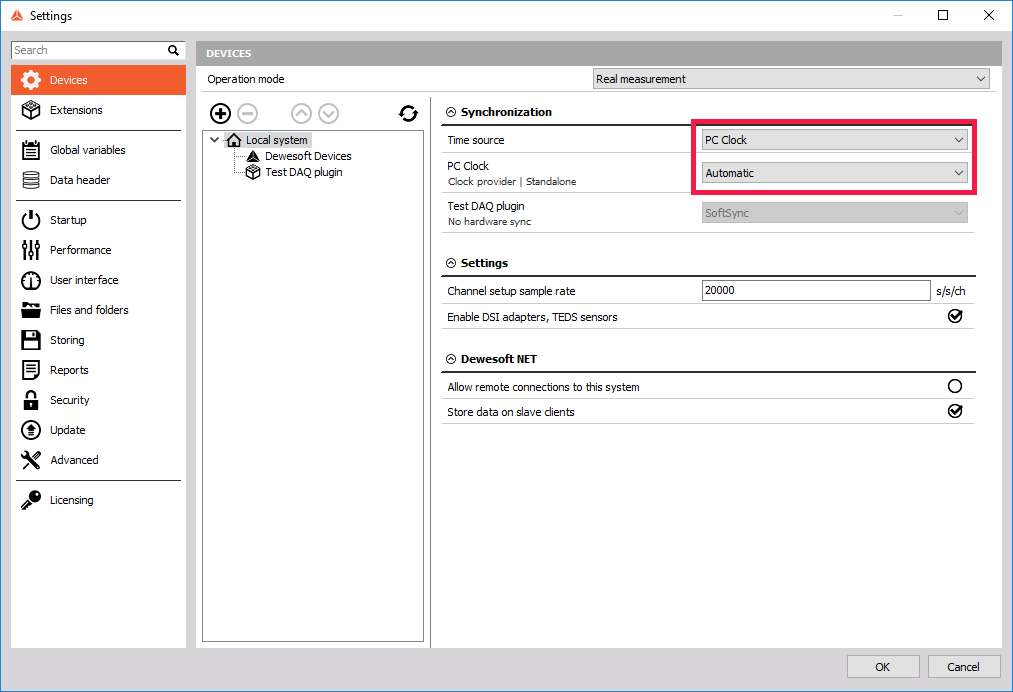This screenshot has height=692, width=1013.
Task: Click the Startup power icon
Action: (30, 220)
